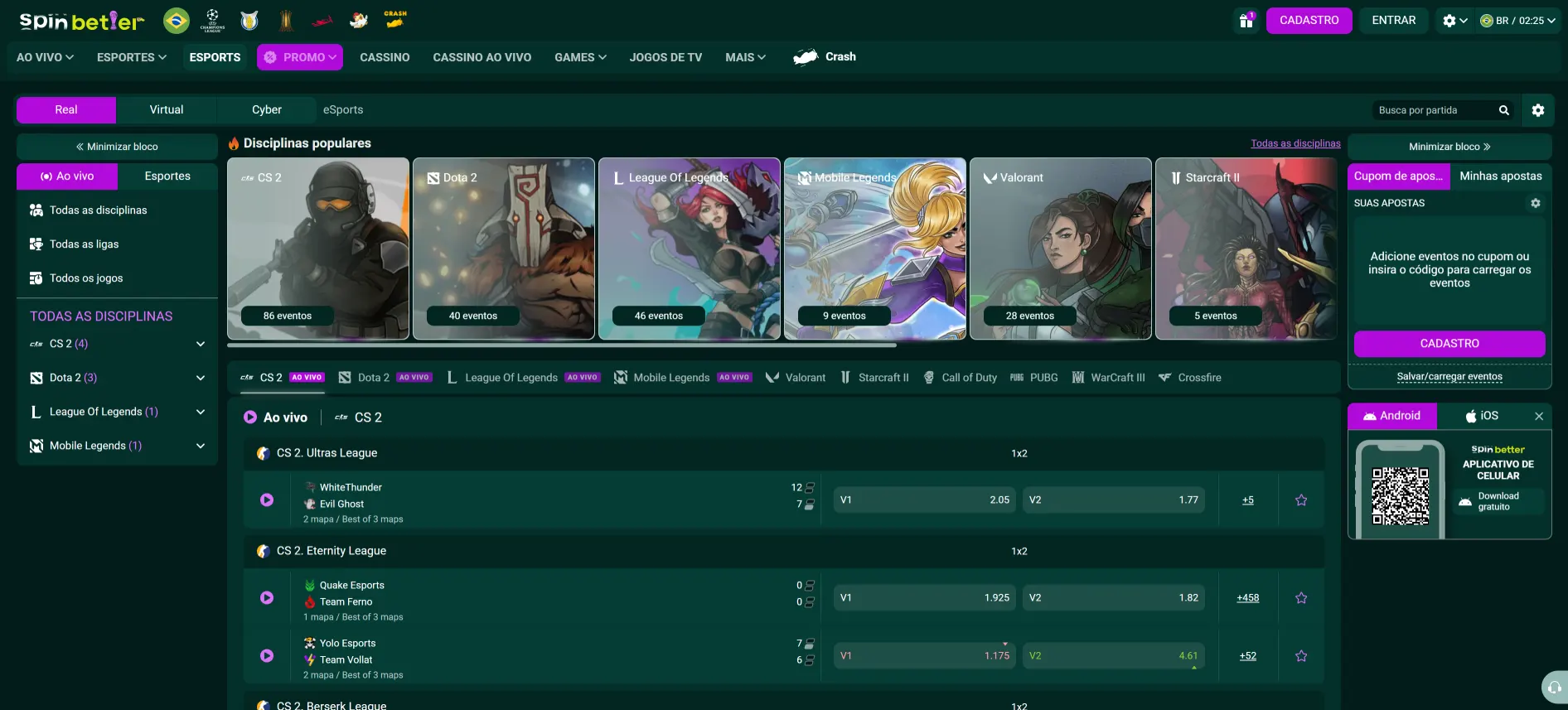Switch to the Android app tab
This screenshot has width=1568, height=710.
tap(1392, 416)
